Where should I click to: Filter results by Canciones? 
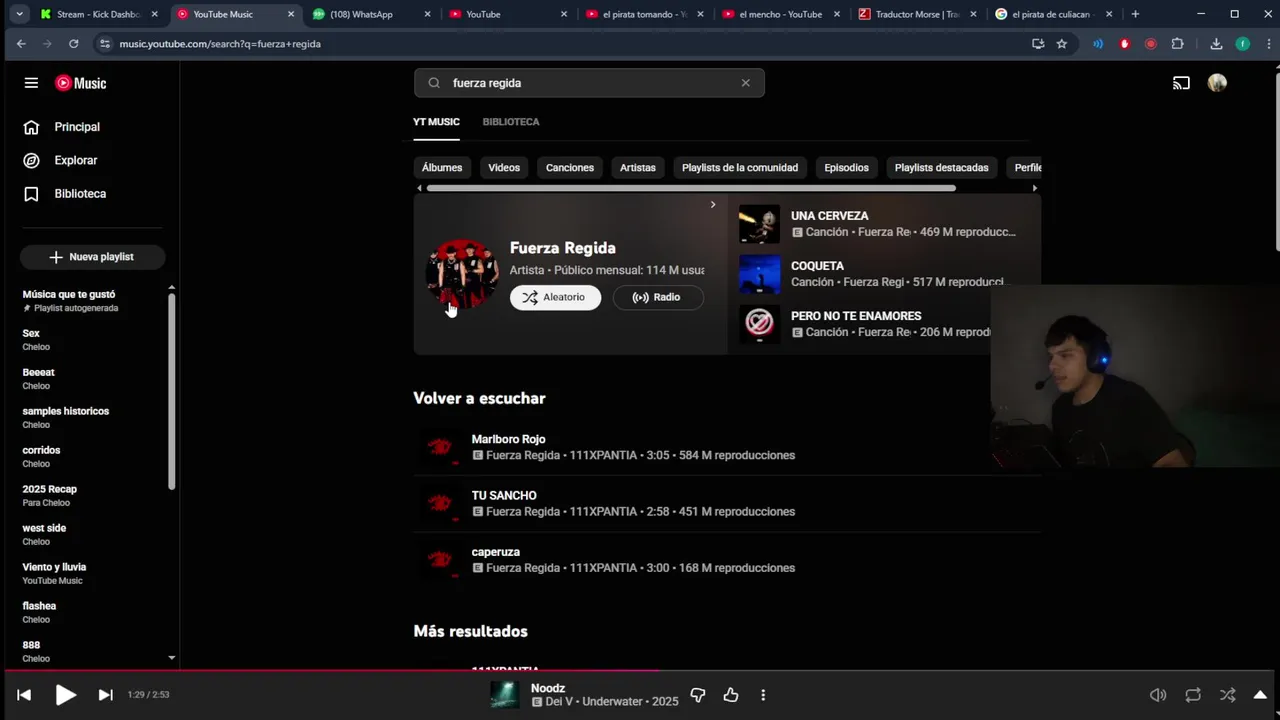pyautogui.click(x=570, y=168)
